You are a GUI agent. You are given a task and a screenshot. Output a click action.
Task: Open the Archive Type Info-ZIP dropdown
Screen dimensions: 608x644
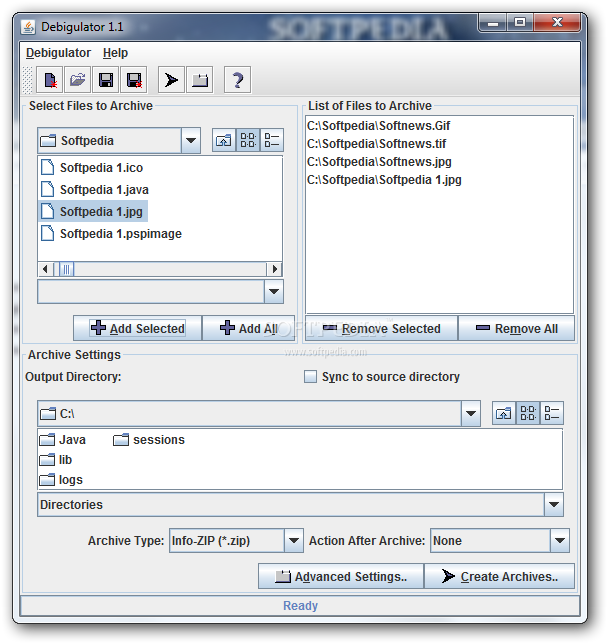click(294, 540)
